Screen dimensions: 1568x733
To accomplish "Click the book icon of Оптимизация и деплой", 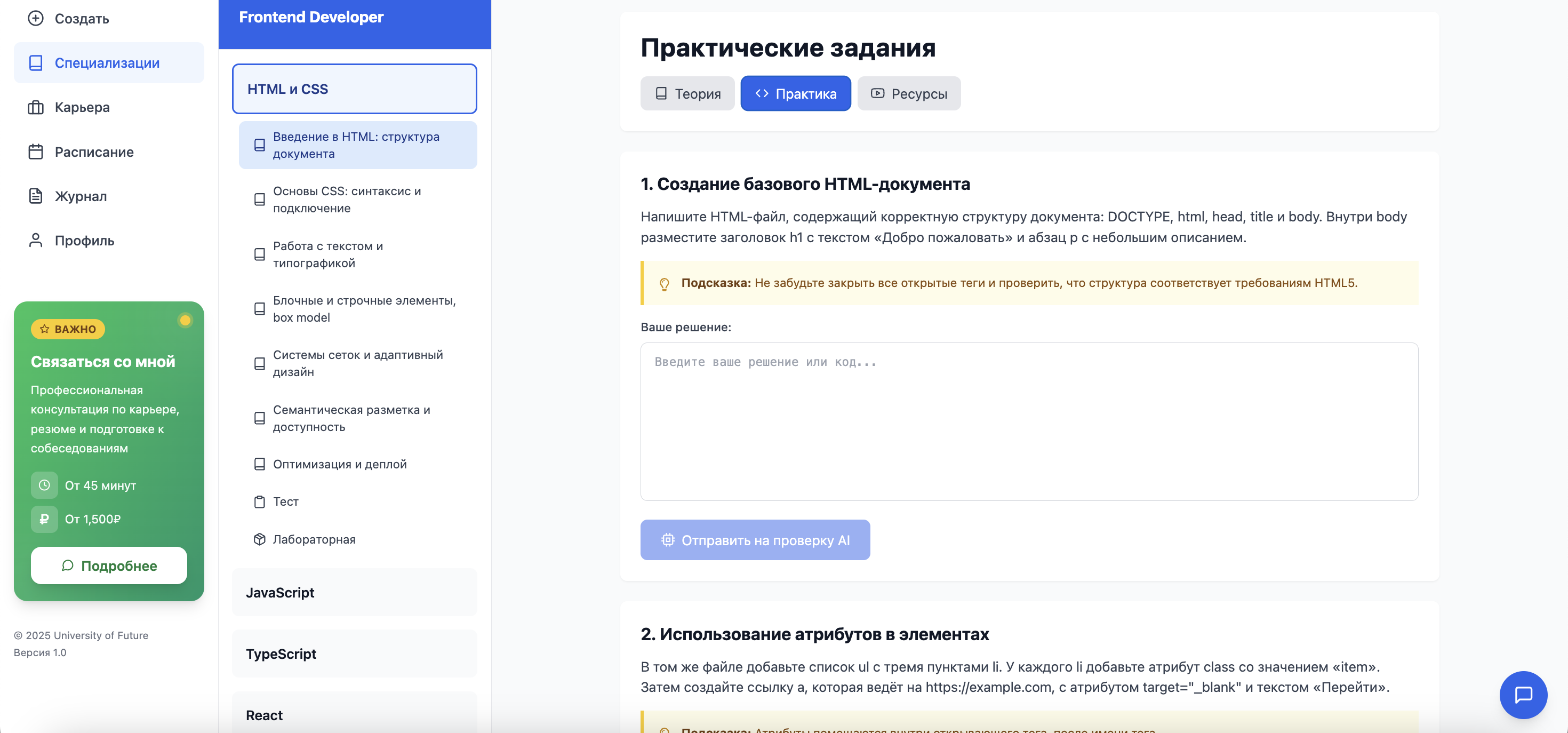I will (259, 464).
